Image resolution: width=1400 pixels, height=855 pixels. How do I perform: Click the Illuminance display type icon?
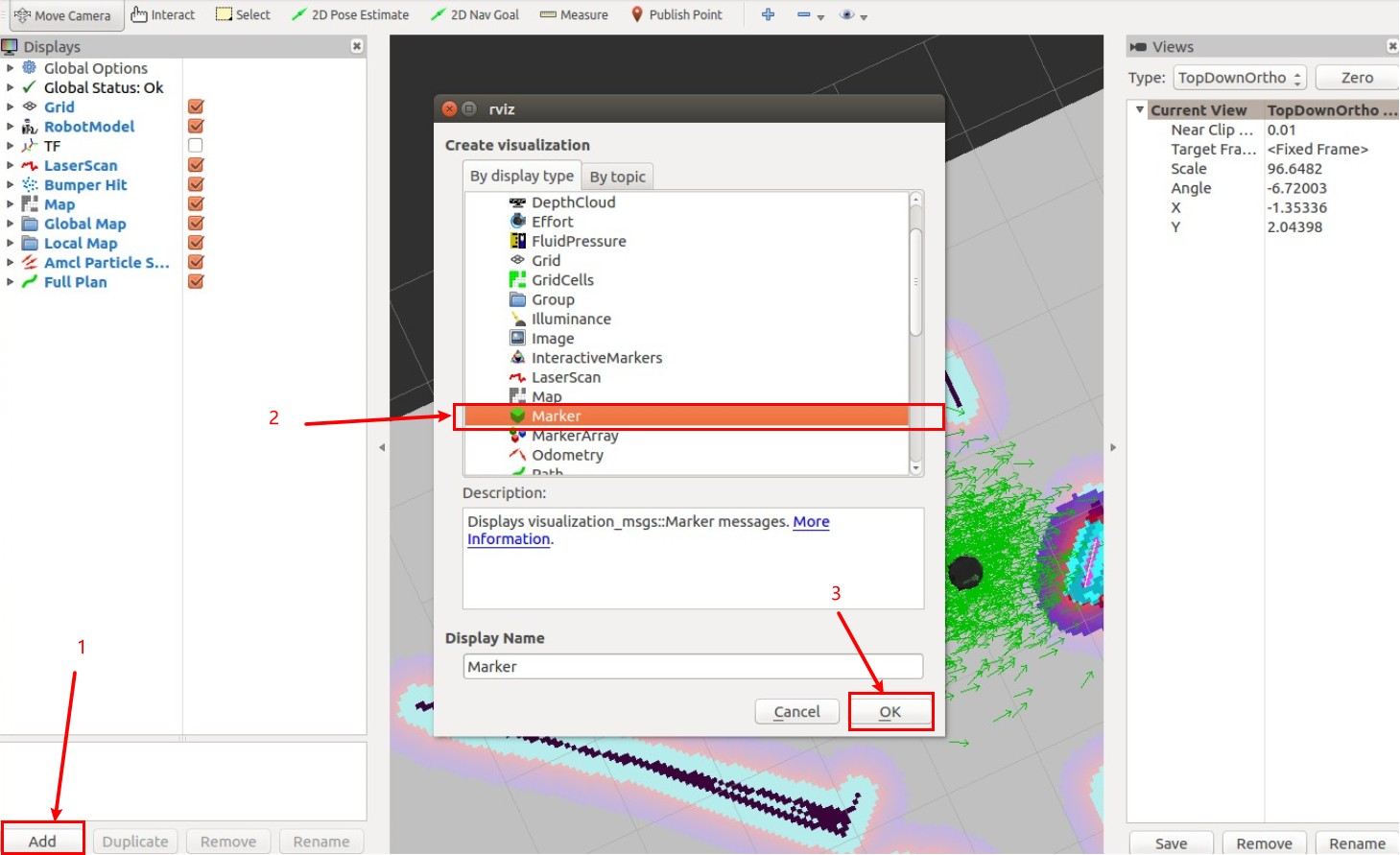(517, 319)
